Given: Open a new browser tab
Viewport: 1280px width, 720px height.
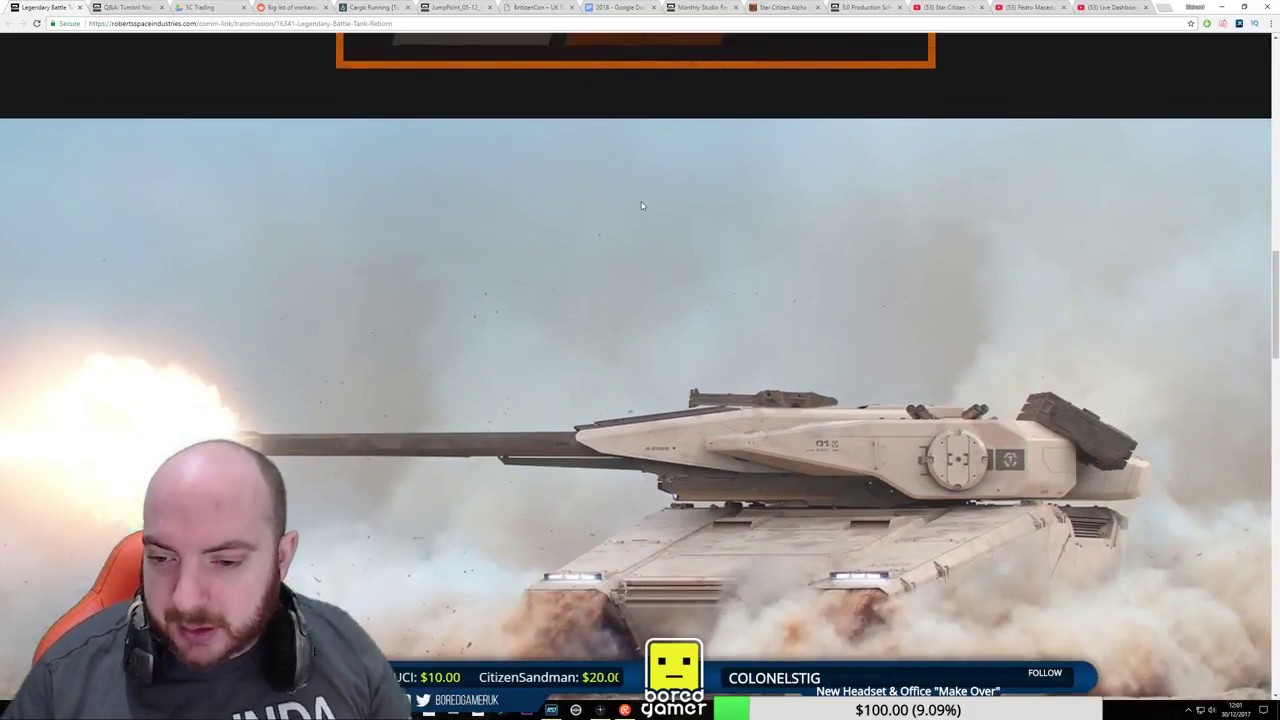Looking at the screenshot, I should [x=1167, y=7].
